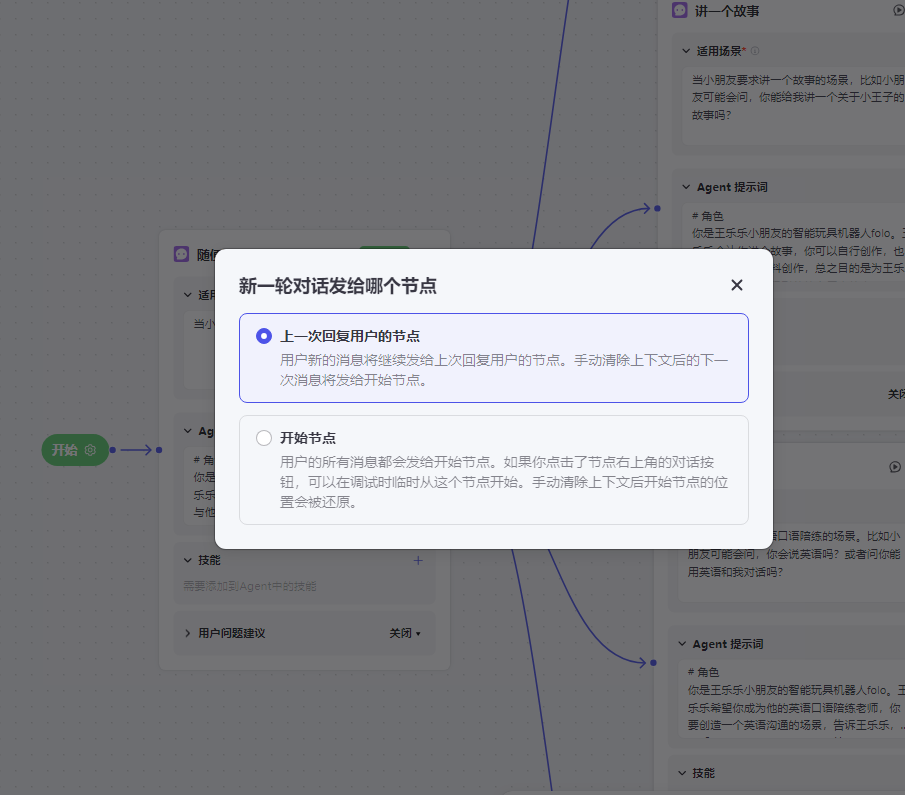
Task: Collapse 适用场景 section in 讲一个故事 node
Action: [686, 51]
